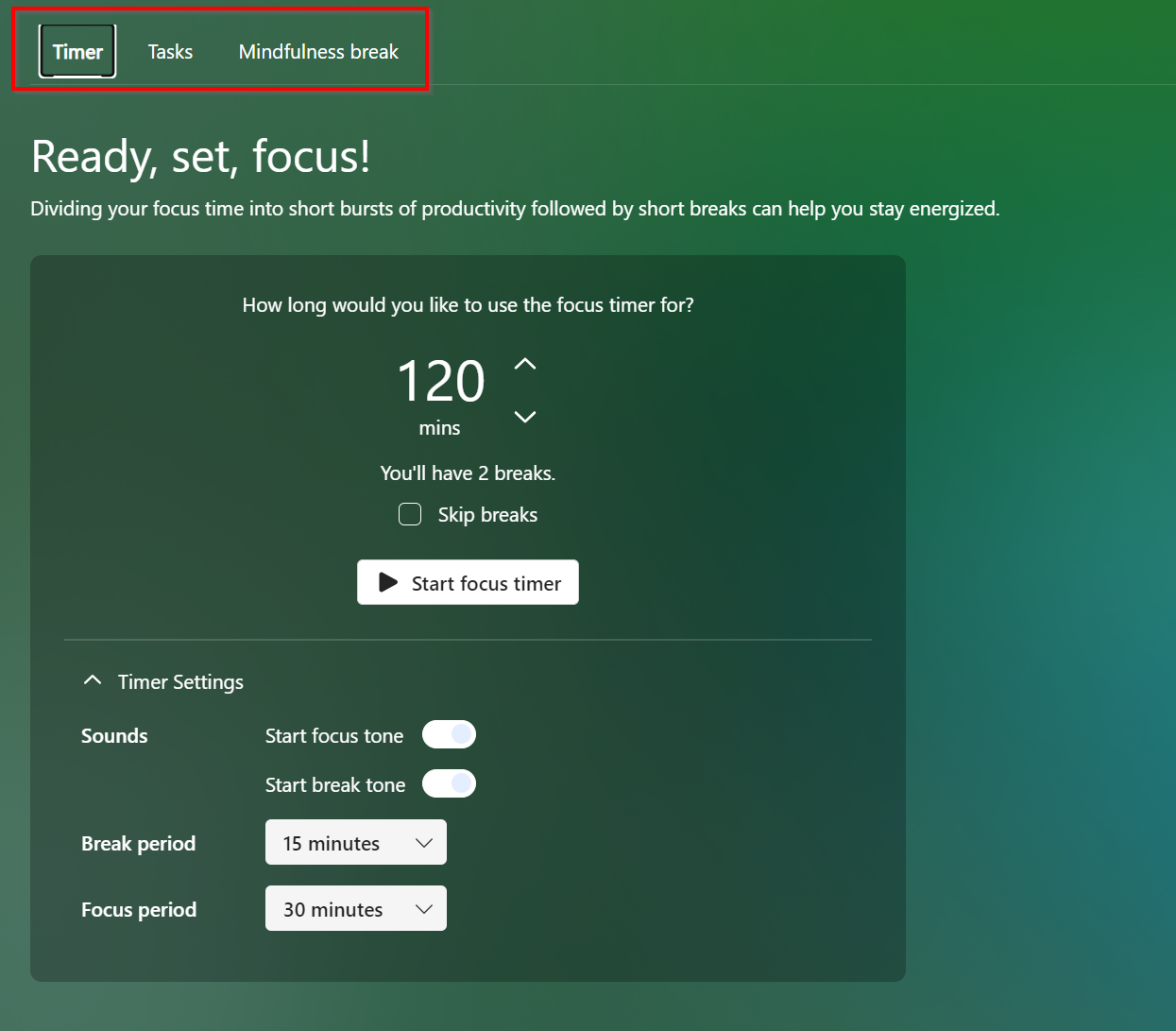Screen dimensions: 1176x1031
Task: Switch to the Tasks tab
Action: point(170,51)
